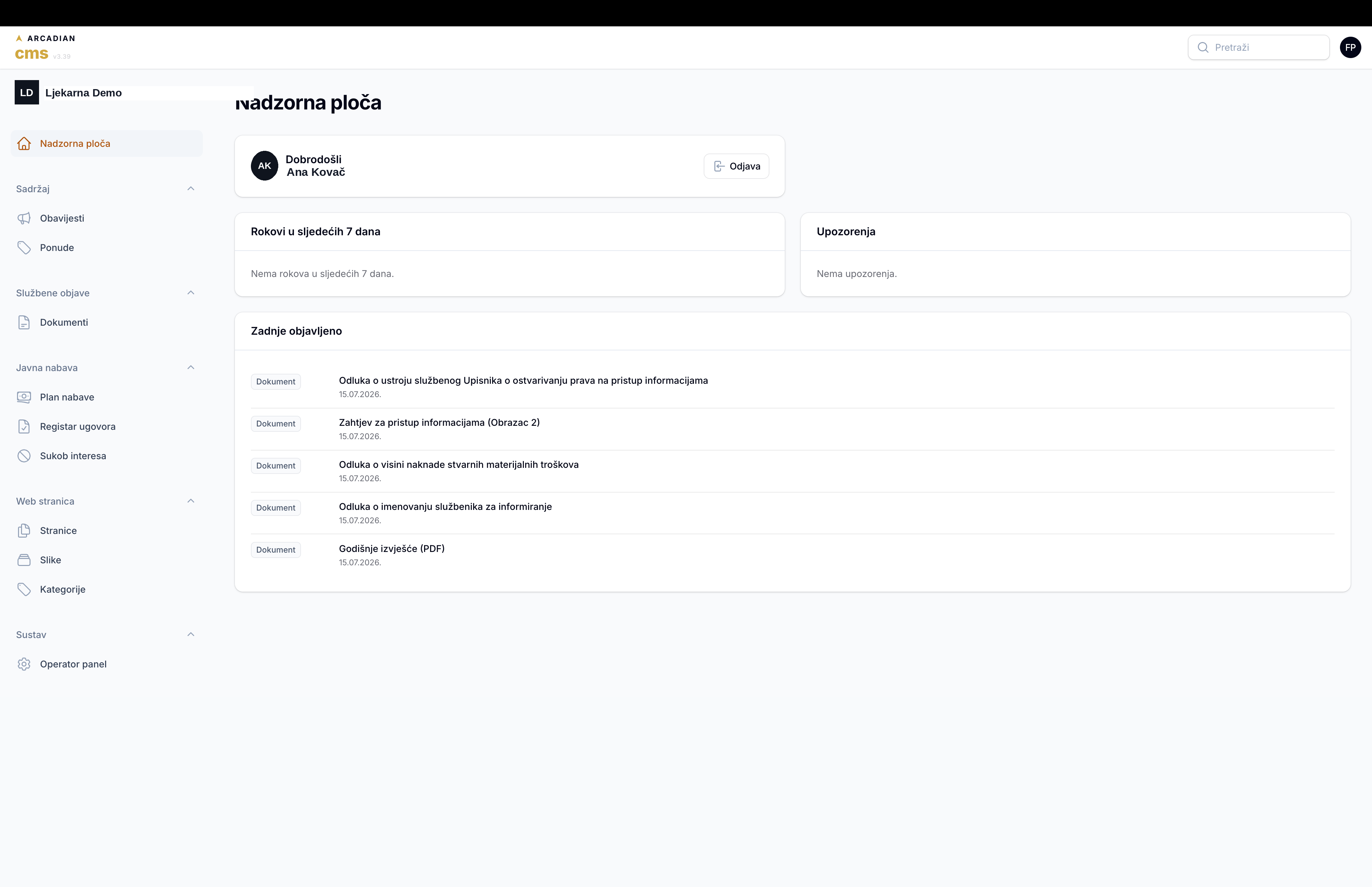Open Operator panel menu item

(x=106, y=665)
